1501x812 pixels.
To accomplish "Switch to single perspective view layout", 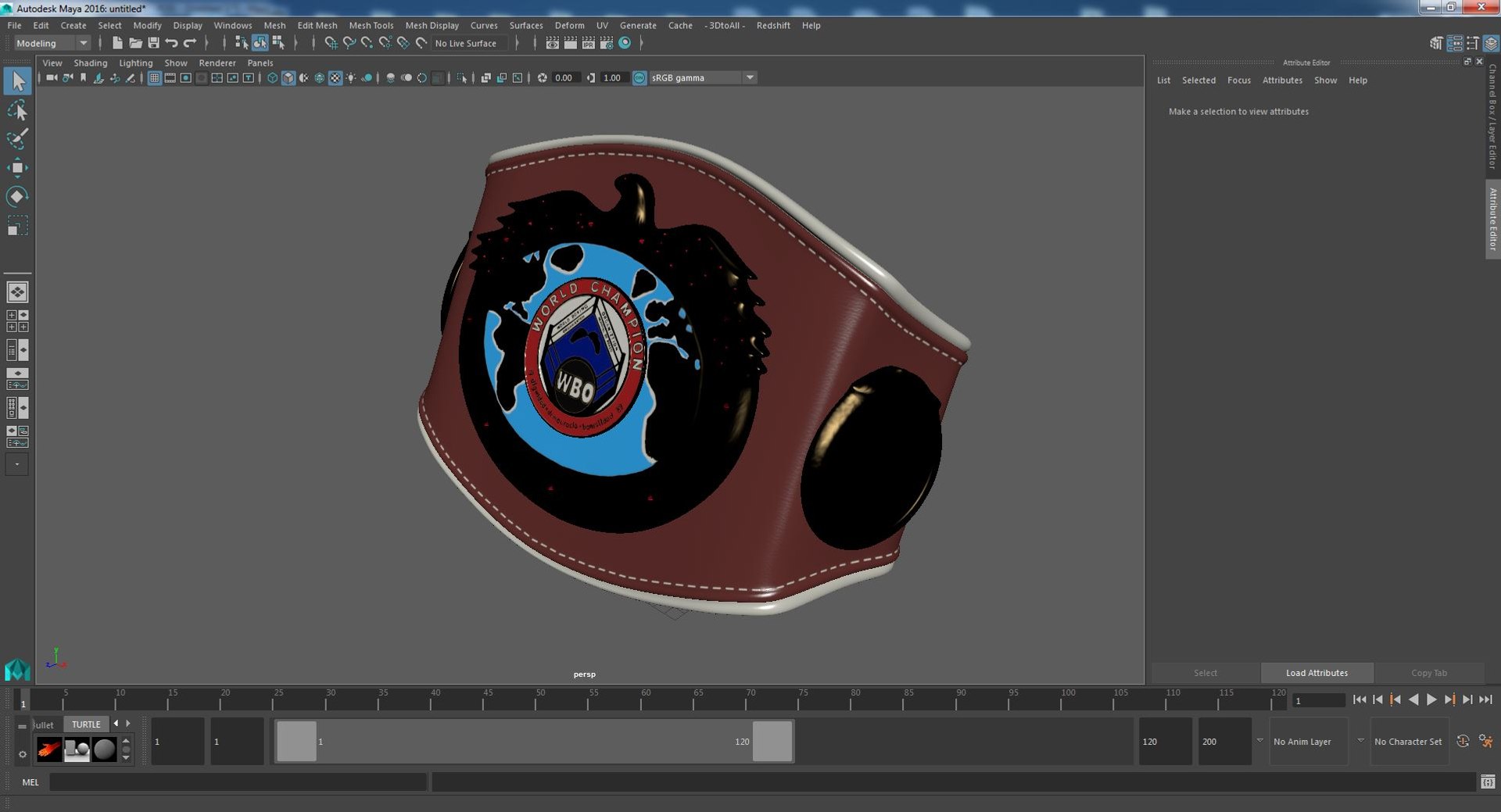I will pos(17,292).
